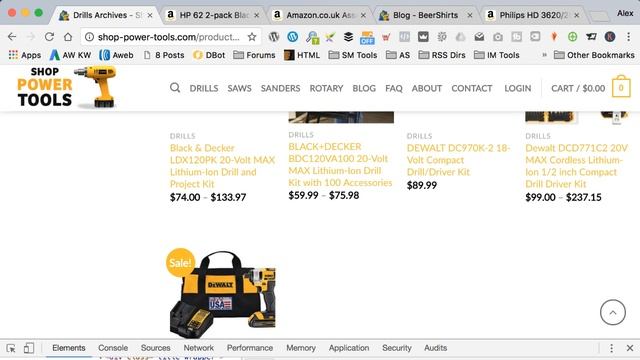Click the green circle plus extension
The height and width of the screenshot is (360, 640).
click(x=572, y=37)
